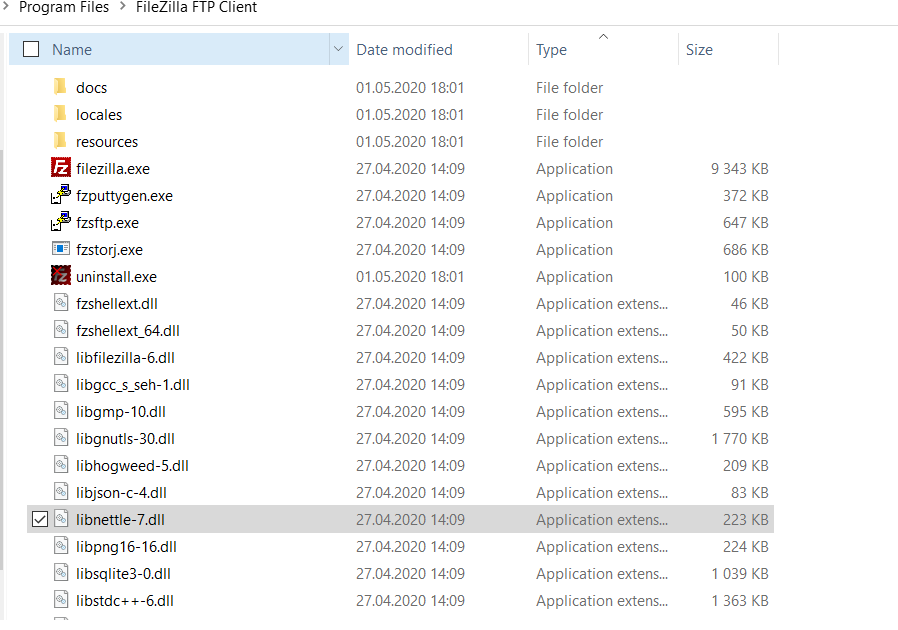Click uninstall.exe's date 01.05.2020 18:01
The width and height of the screenshot is (898, 630).
tap(410, 277)
